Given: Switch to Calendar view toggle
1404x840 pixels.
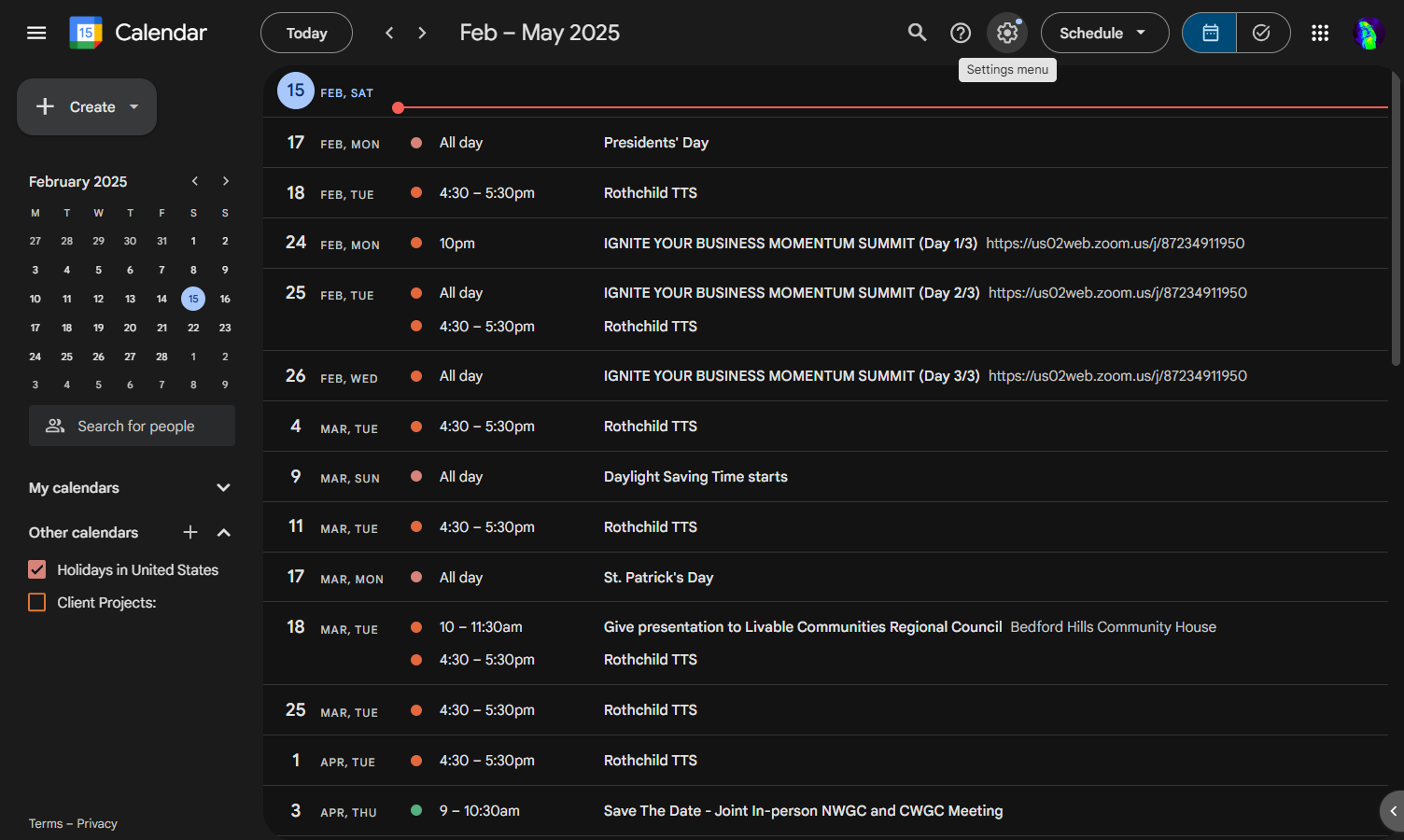Looking at the screenshot, I should tap(1210, 33).
